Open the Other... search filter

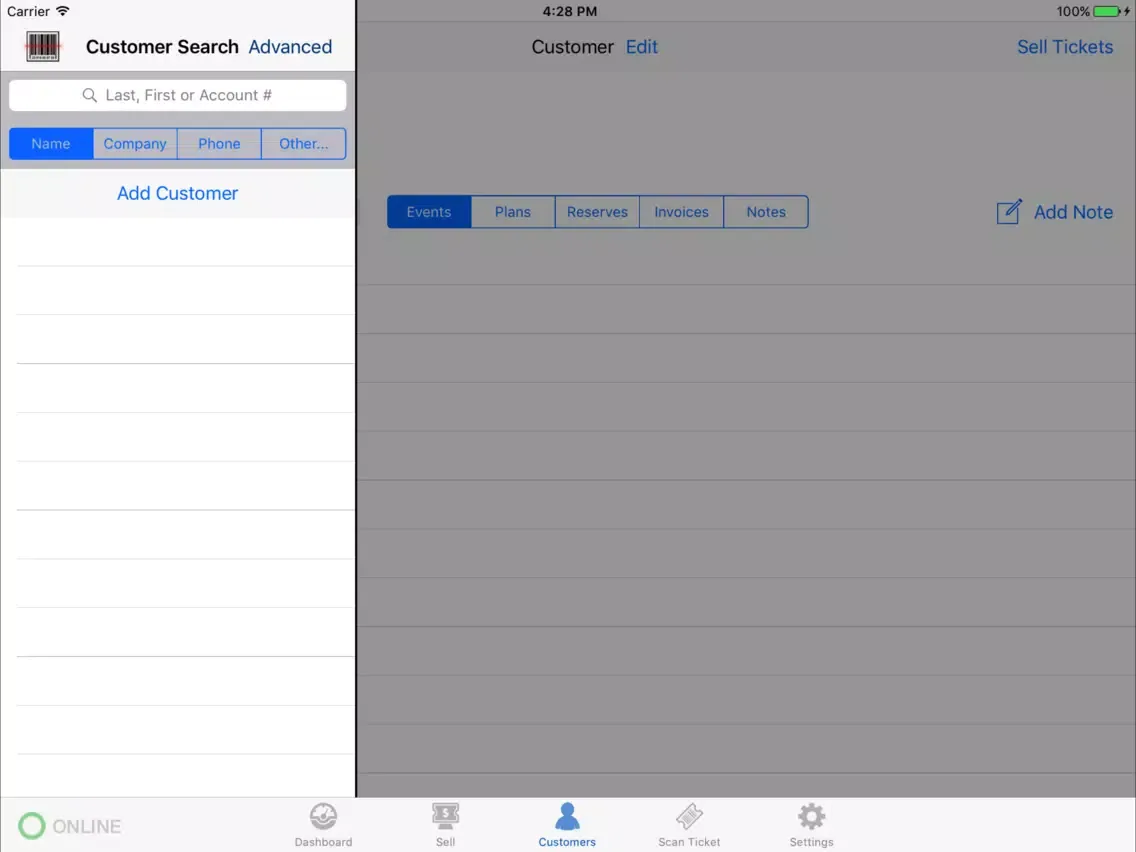[304, 143]
